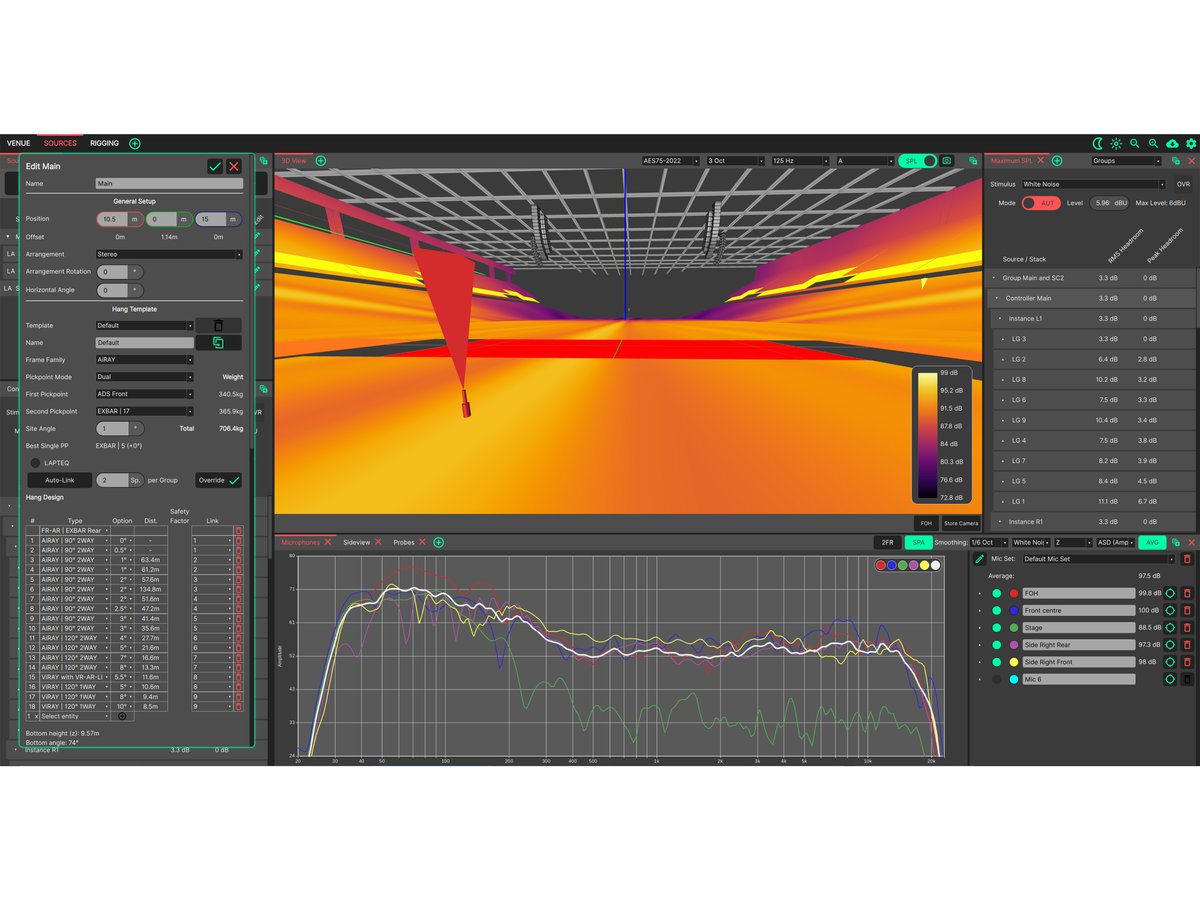
Task: Open the Second Pickpoint EXBAR dropdown
Action: pyautogui.click(x=144, y=411)
